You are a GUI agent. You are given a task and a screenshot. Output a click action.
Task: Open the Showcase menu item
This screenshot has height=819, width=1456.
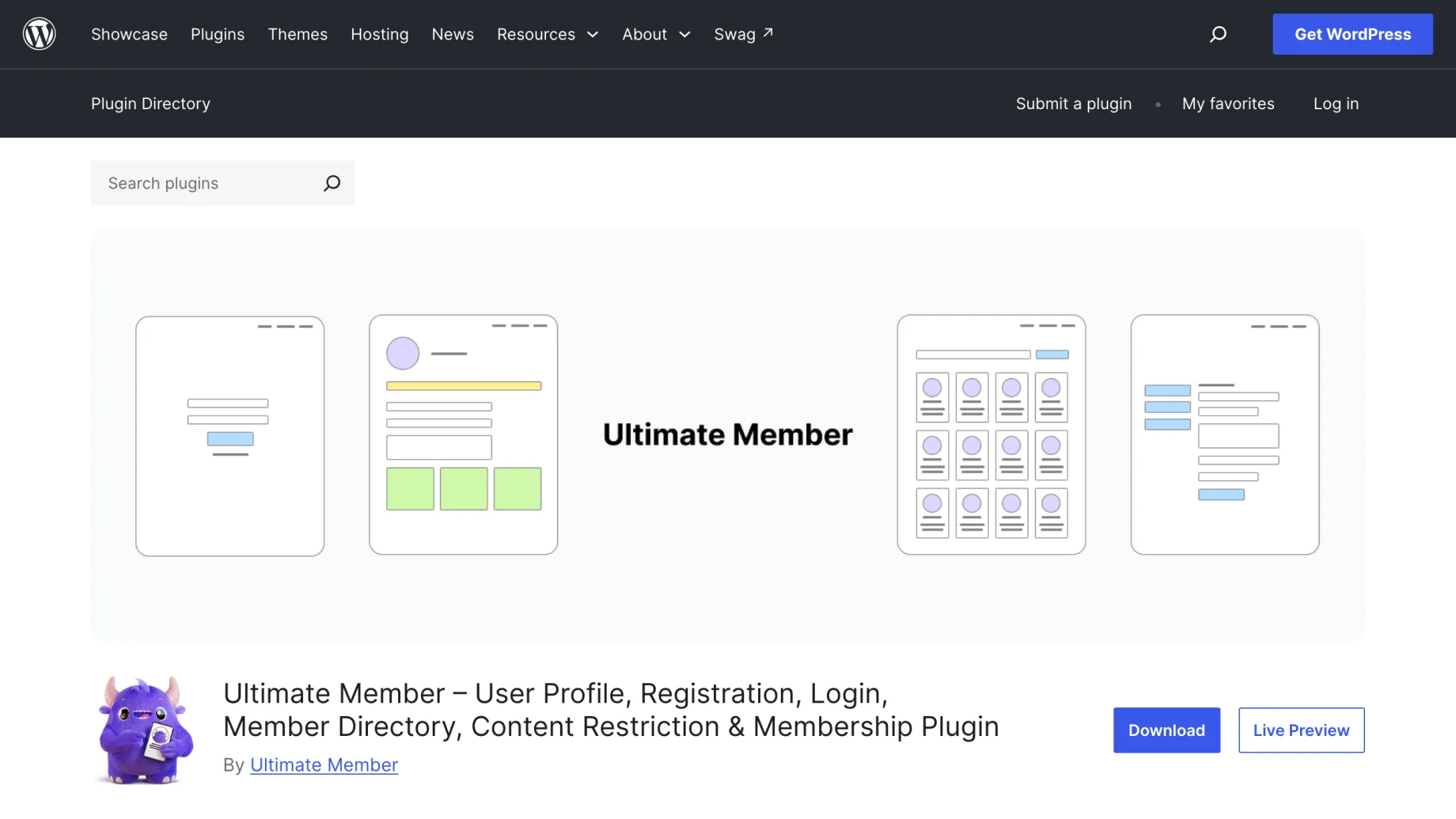(129, 34)
